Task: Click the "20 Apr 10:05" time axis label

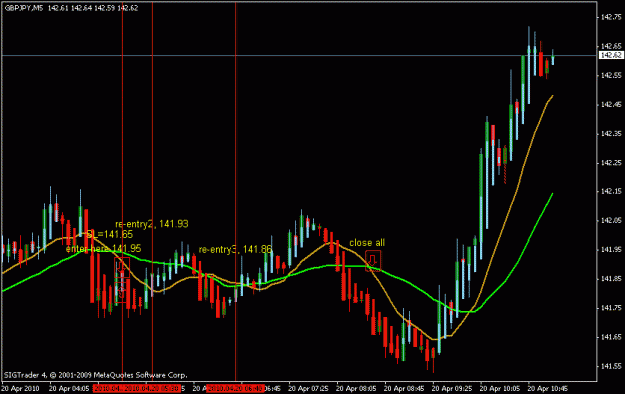Action: (500, 388)
